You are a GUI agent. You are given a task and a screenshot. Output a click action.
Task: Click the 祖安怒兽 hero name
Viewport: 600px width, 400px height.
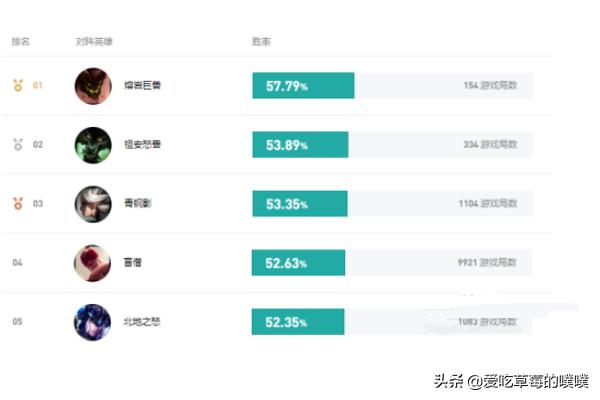[142, 144]
